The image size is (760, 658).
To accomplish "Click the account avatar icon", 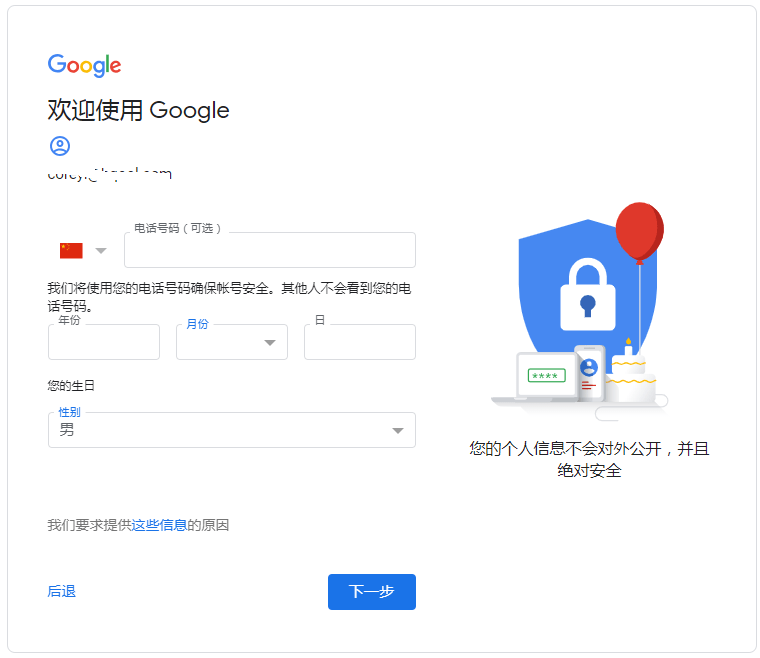I will tap(60, 146).
